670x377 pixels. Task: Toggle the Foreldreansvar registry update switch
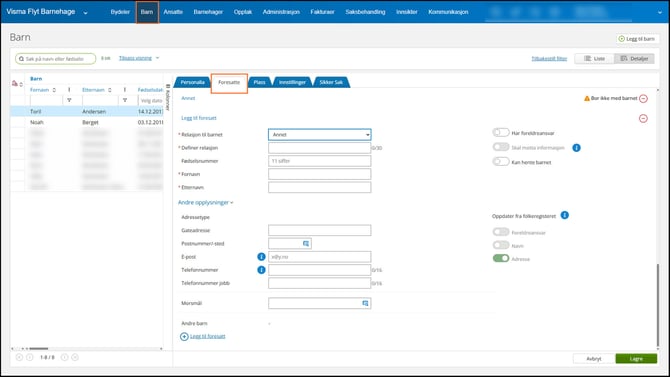501,232
